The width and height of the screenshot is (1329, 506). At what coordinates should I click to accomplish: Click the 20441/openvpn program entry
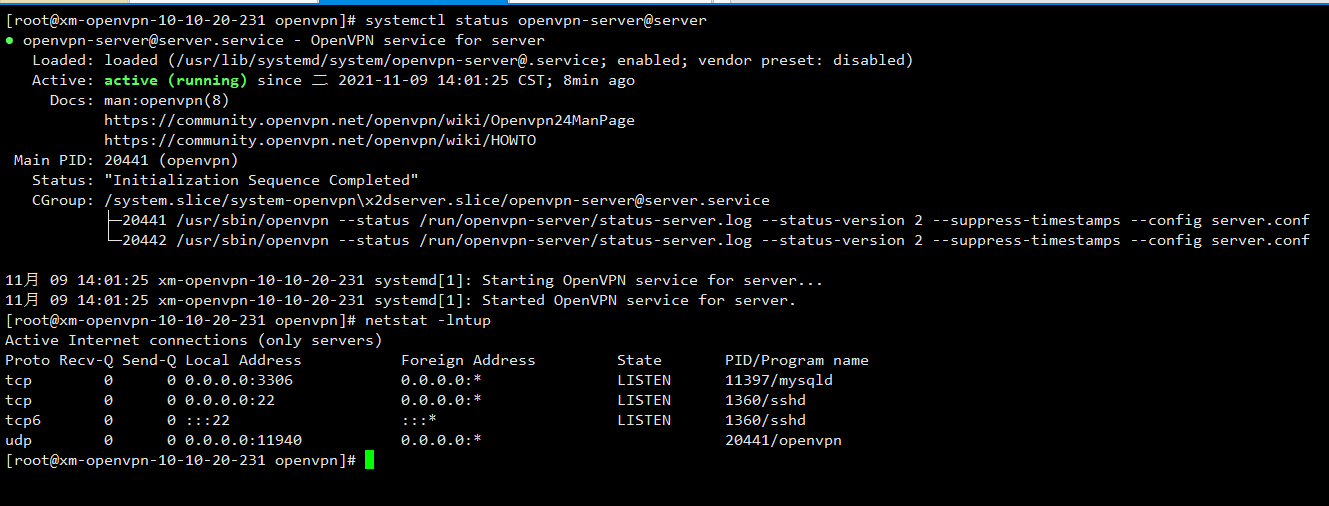[783, 440]
